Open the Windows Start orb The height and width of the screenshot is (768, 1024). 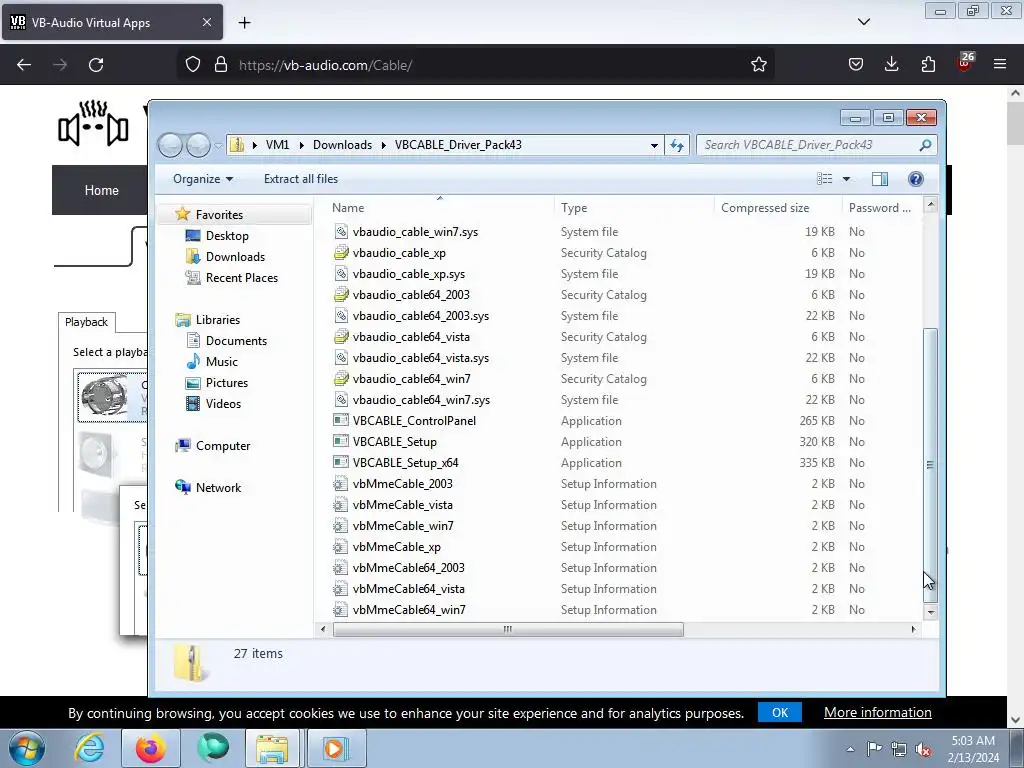tap(27, 748)
